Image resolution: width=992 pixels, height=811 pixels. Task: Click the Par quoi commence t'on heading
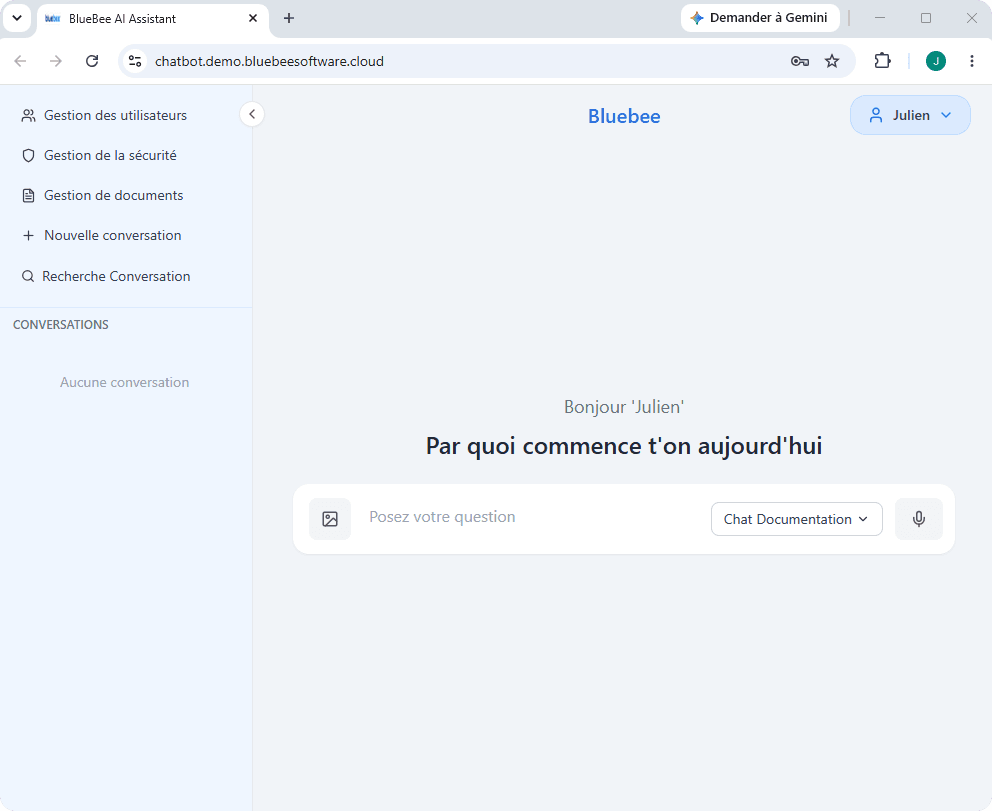point(624,446)
